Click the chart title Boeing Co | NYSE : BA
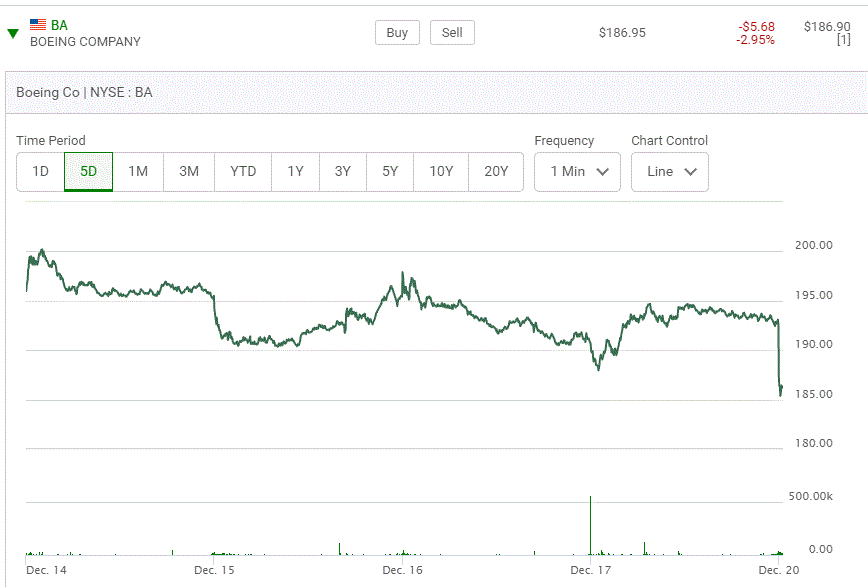Screen dimensions: 868x587 tap(84, 92)
